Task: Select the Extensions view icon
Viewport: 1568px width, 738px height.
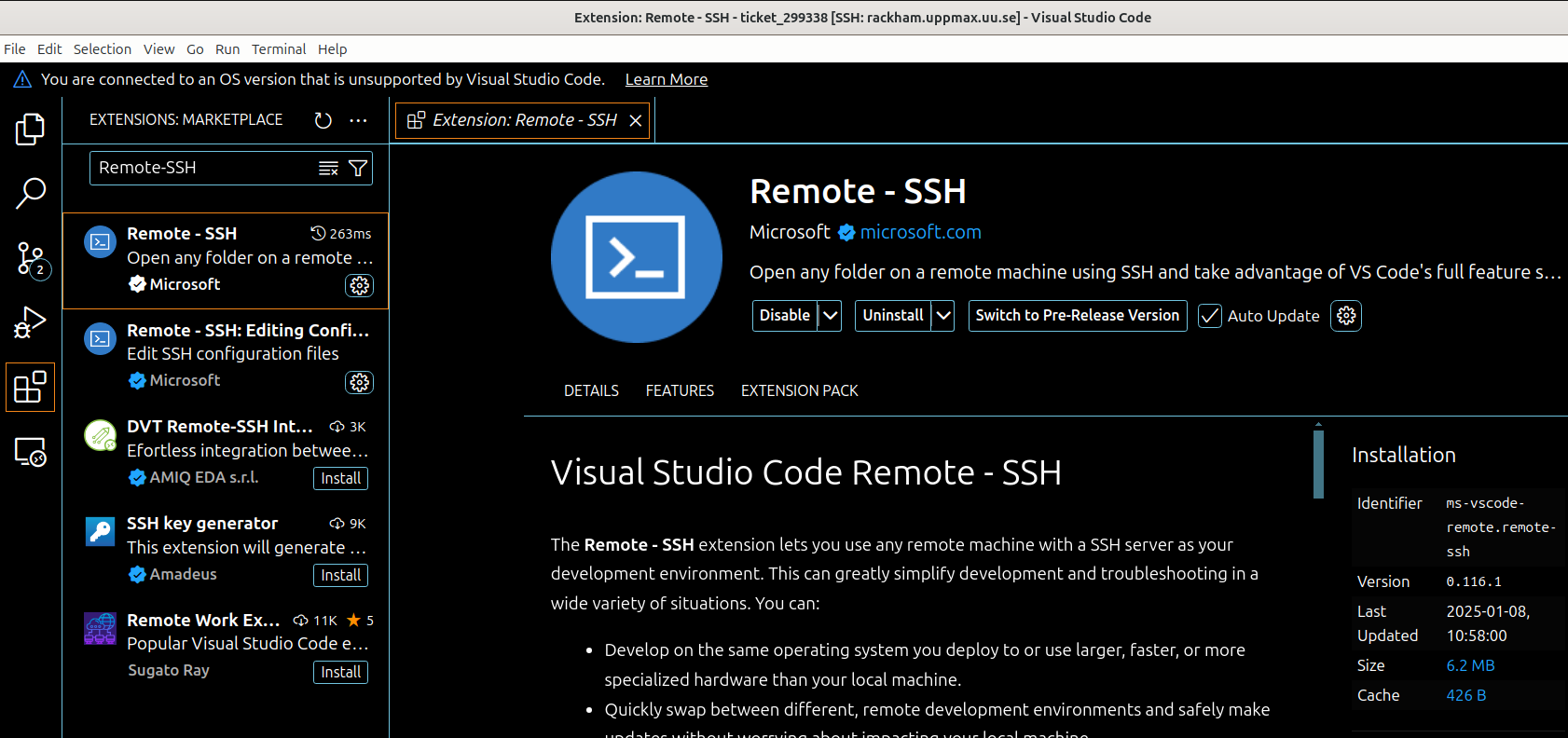Action: tap(30, 387)
